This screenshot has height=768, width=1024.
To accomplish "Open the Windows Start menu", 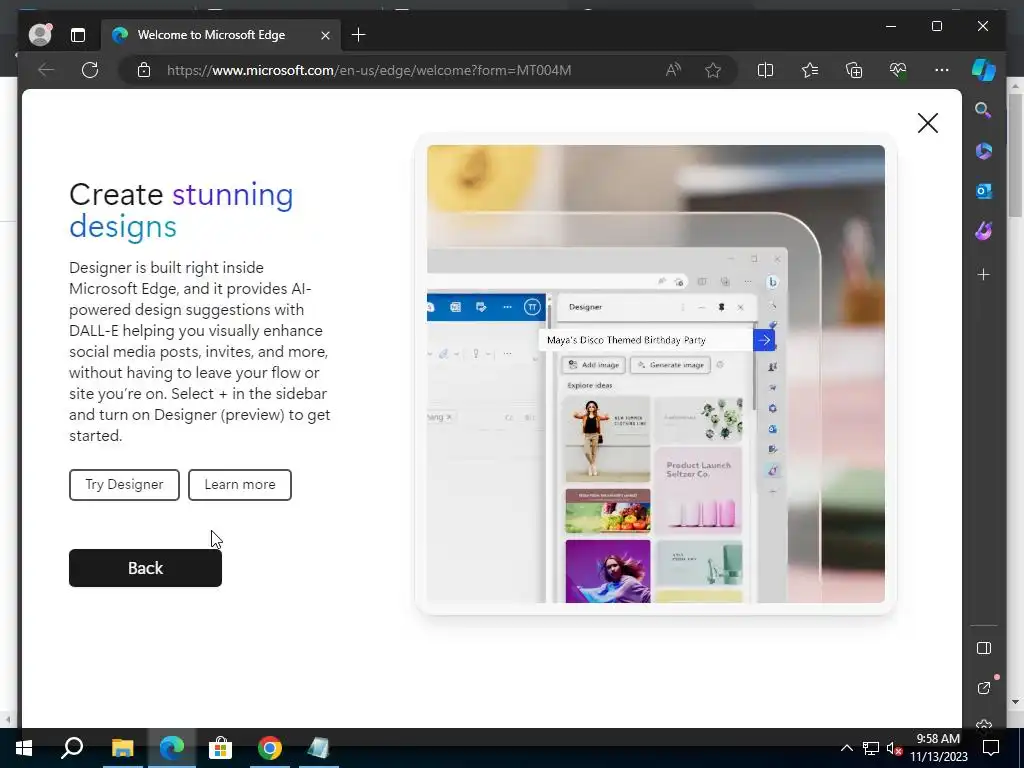I will tap(24, 748).
